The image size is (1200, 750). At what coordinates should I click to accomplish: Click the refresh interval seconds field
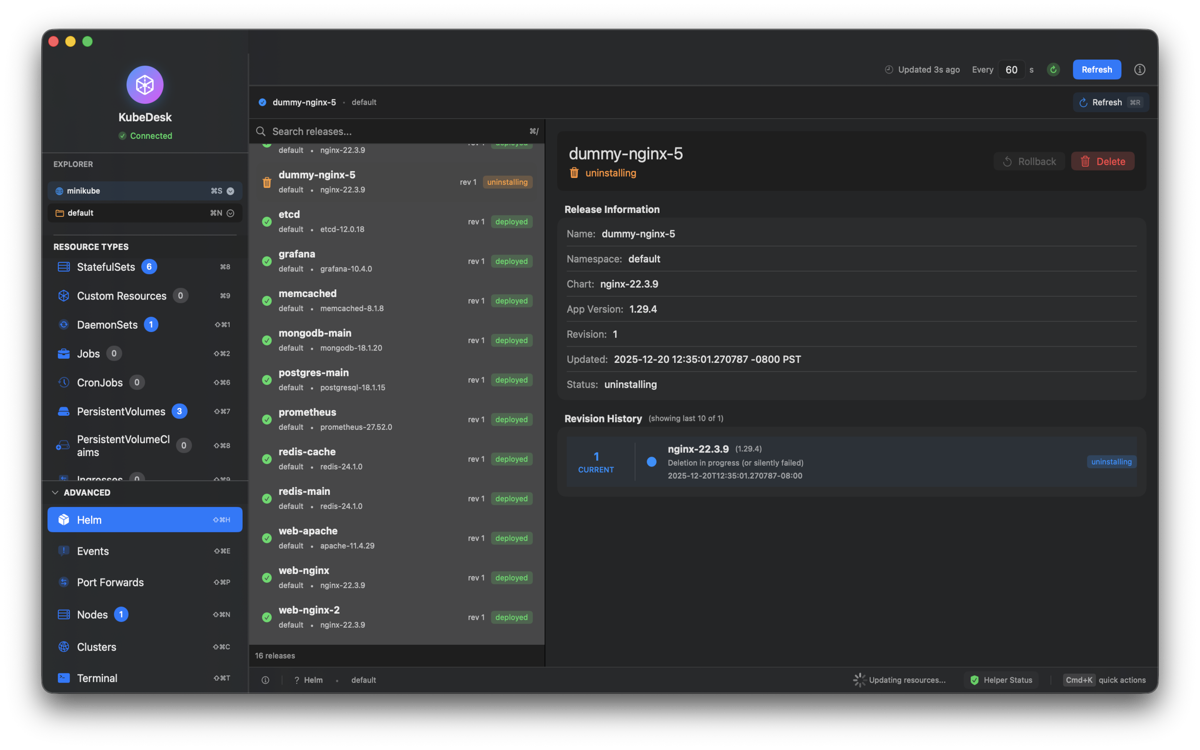[1012, 70]
